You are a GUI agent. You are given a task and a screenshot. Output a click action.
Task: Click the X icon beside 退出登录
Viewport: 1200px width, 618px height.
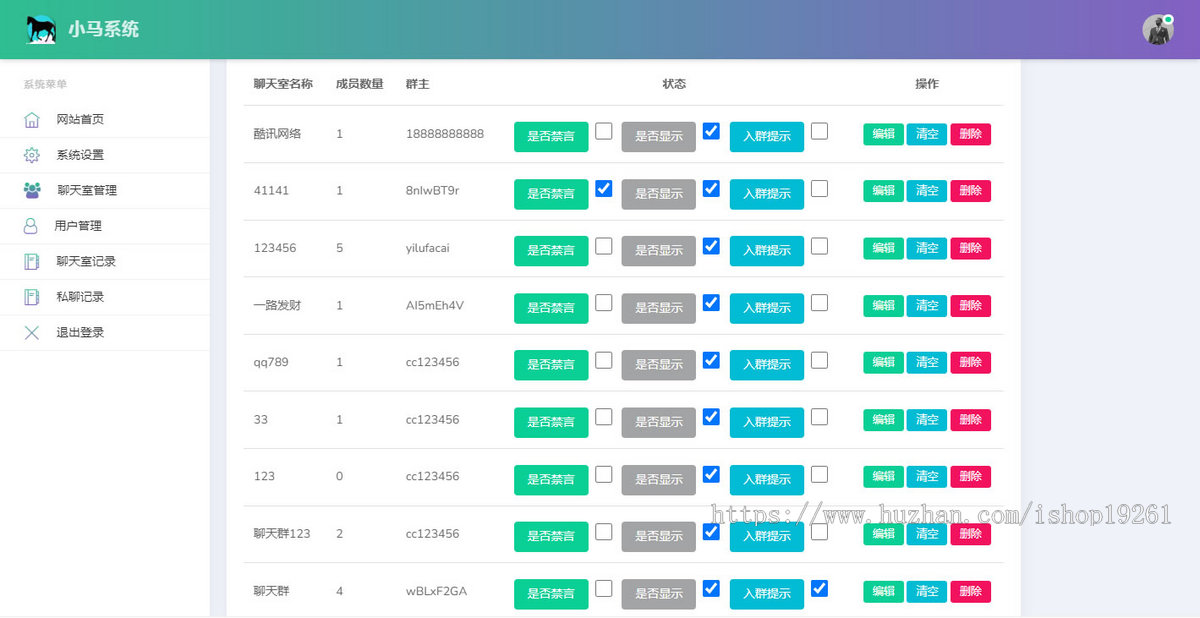32,333
